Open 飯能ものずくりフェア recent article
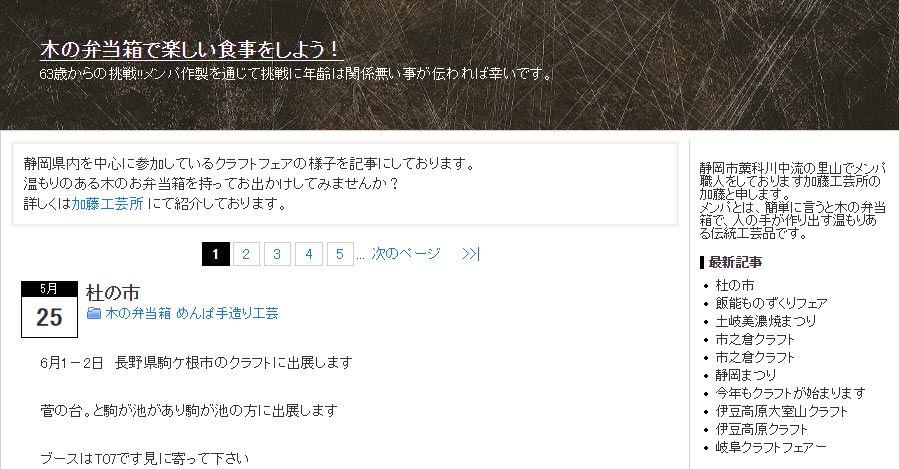 point(771,303)
